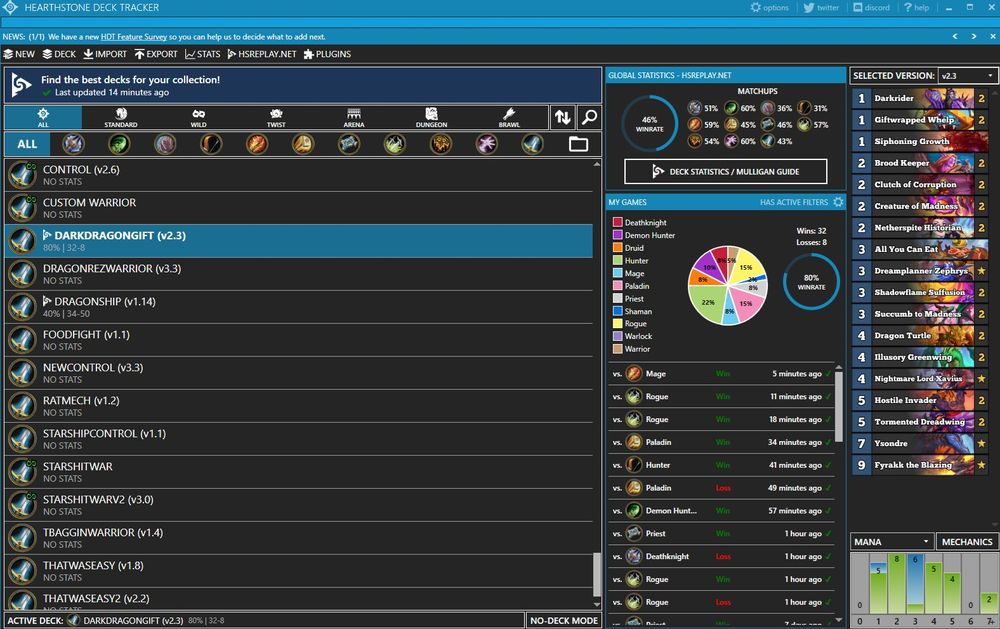The height and width of the screenshot is (629, 1000).
Task: Filter decks by Druid class icon
Action: tap(165, 144)
